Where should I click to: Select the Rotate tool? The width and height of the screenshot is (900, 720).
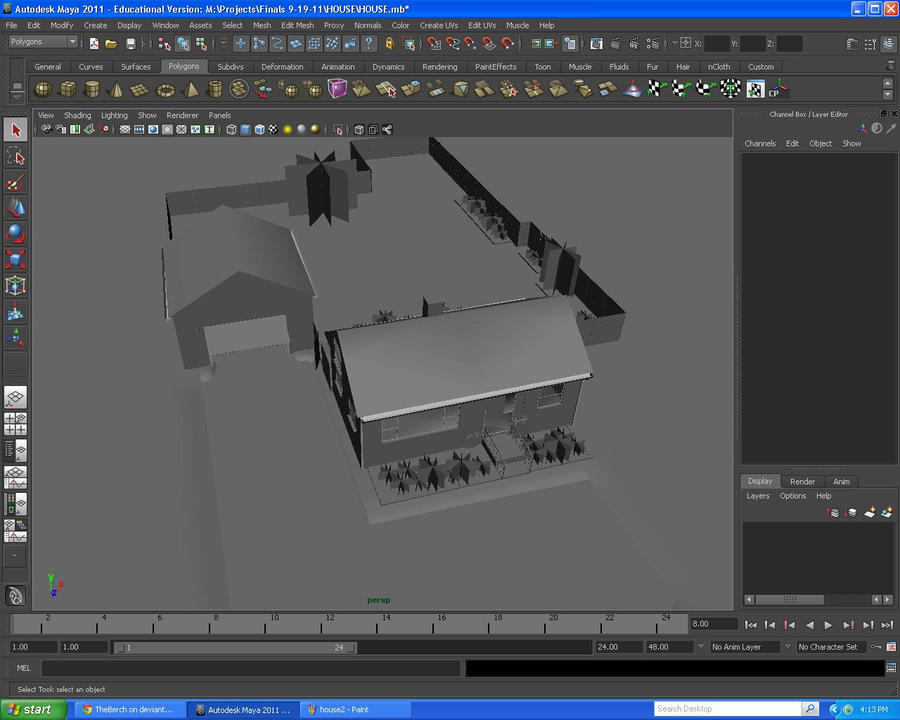click(x=16, y=232)
